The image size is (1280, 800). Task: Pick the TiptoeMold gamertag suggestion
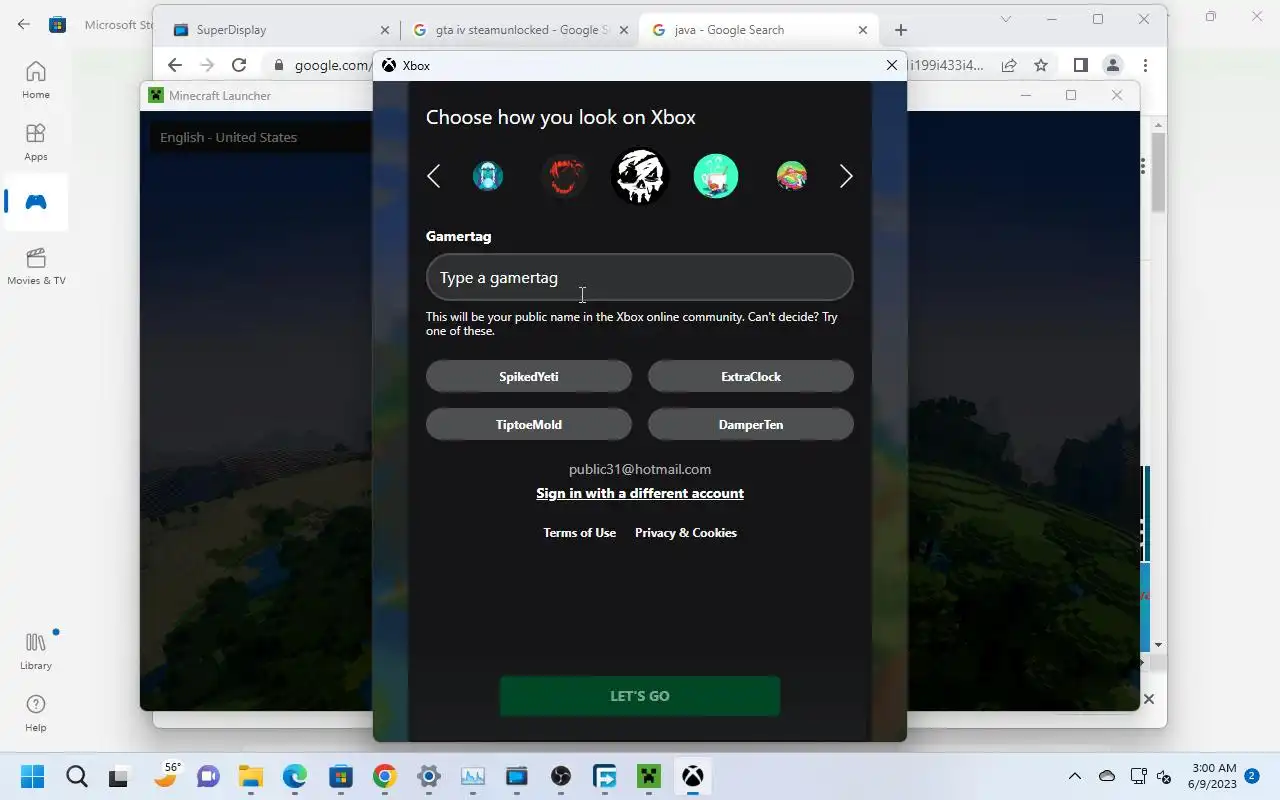(529, 425)
